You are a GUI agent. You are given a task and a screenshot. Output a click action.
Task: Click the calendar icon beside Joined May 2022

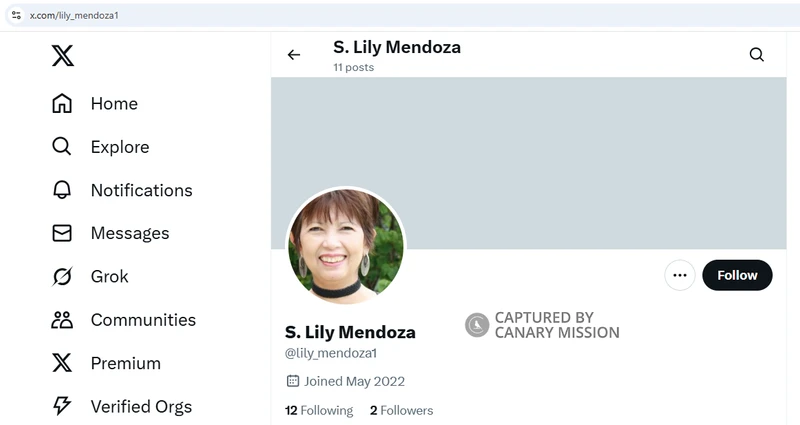pos(293,381)
